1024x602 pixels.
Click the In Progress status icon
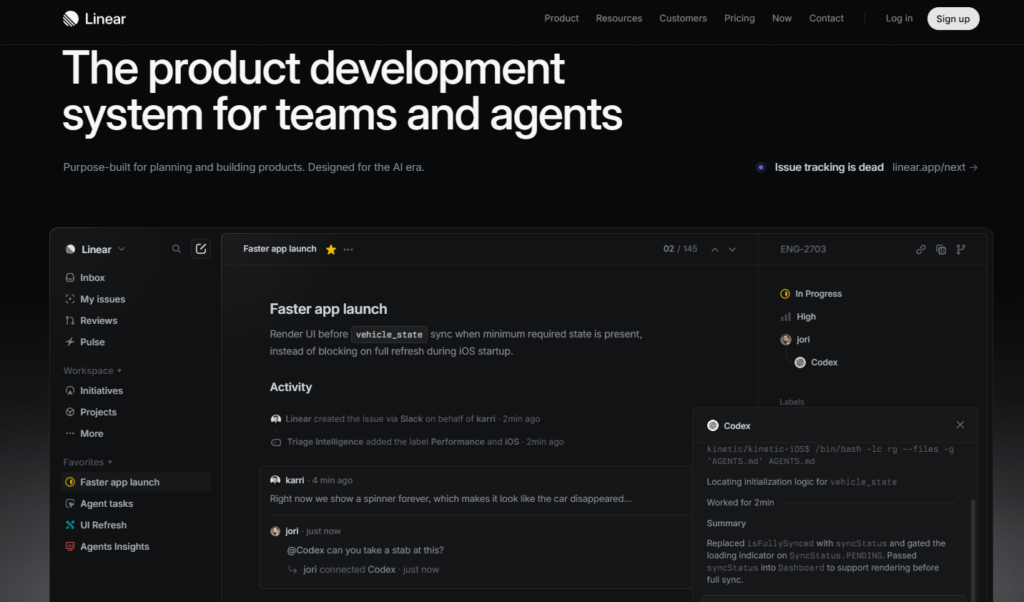(785, 294)
